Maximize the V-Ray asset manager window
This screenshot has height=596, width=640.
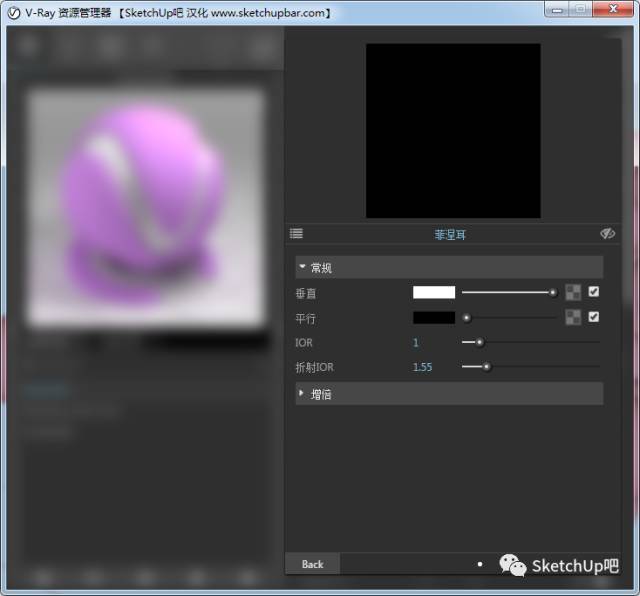(580, 10)
